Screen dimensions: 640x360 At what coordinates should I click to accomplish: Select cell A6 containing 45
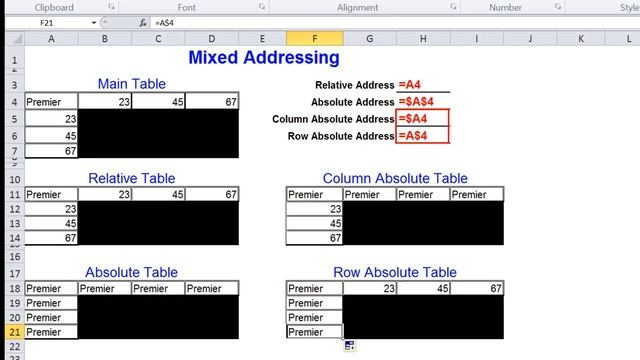(x=51, y=136)
